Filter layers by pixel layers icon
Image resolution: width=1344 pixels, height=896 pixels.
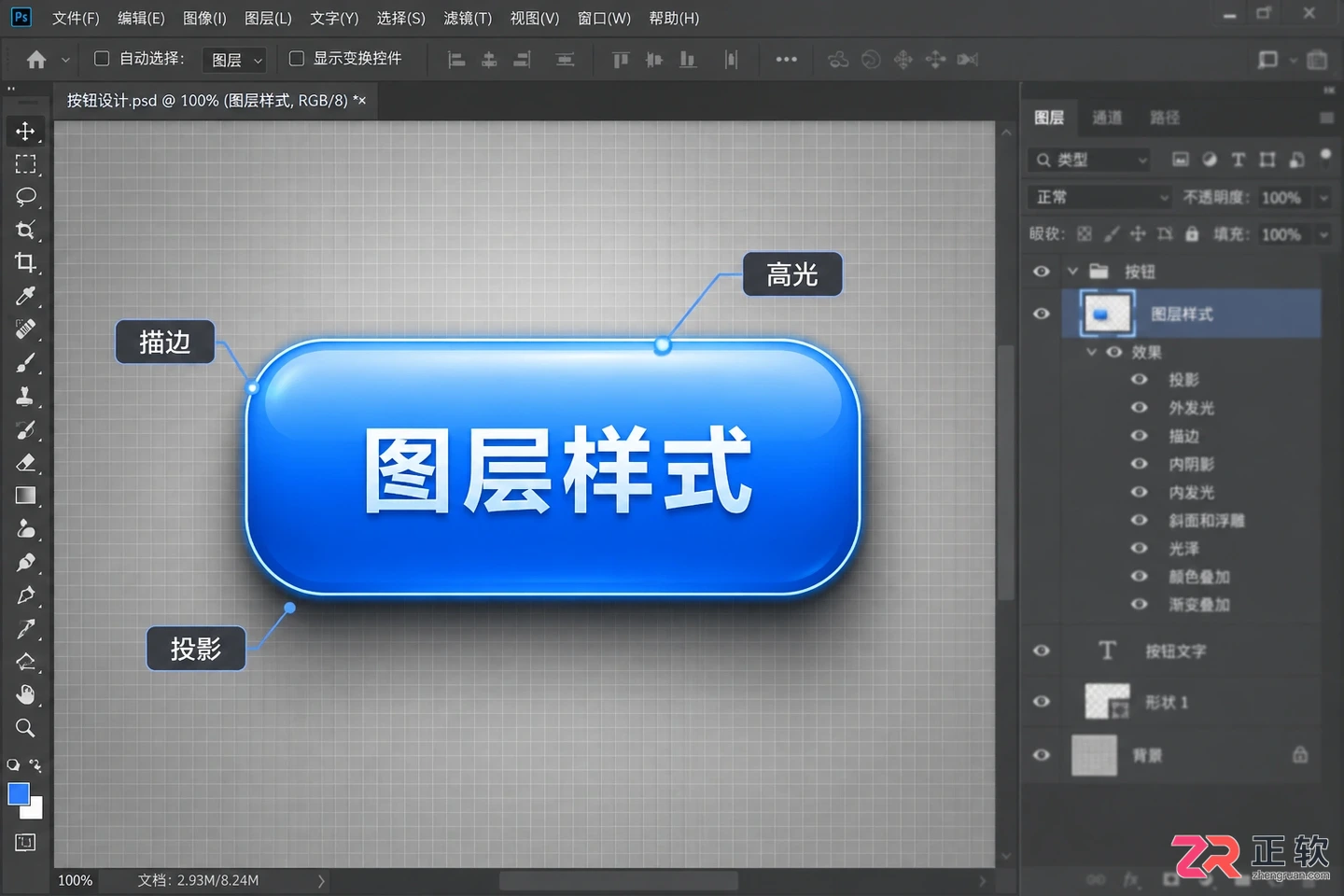(1181, 160)
